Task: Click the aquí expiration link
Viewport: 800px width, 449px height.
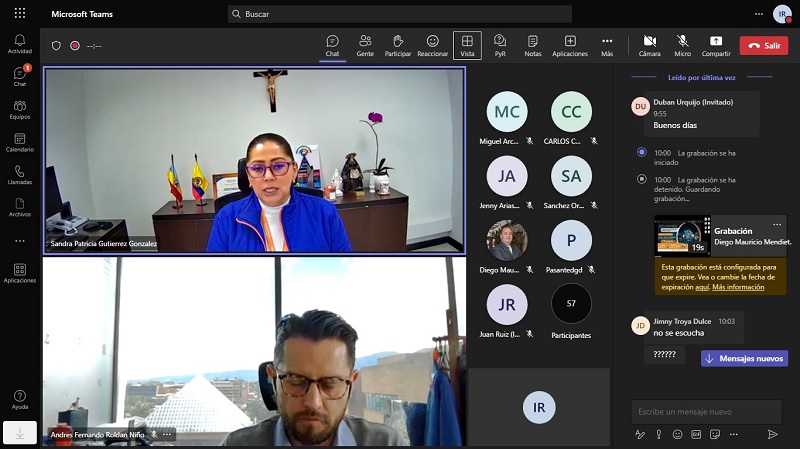Action: click(x=702, y=287)
